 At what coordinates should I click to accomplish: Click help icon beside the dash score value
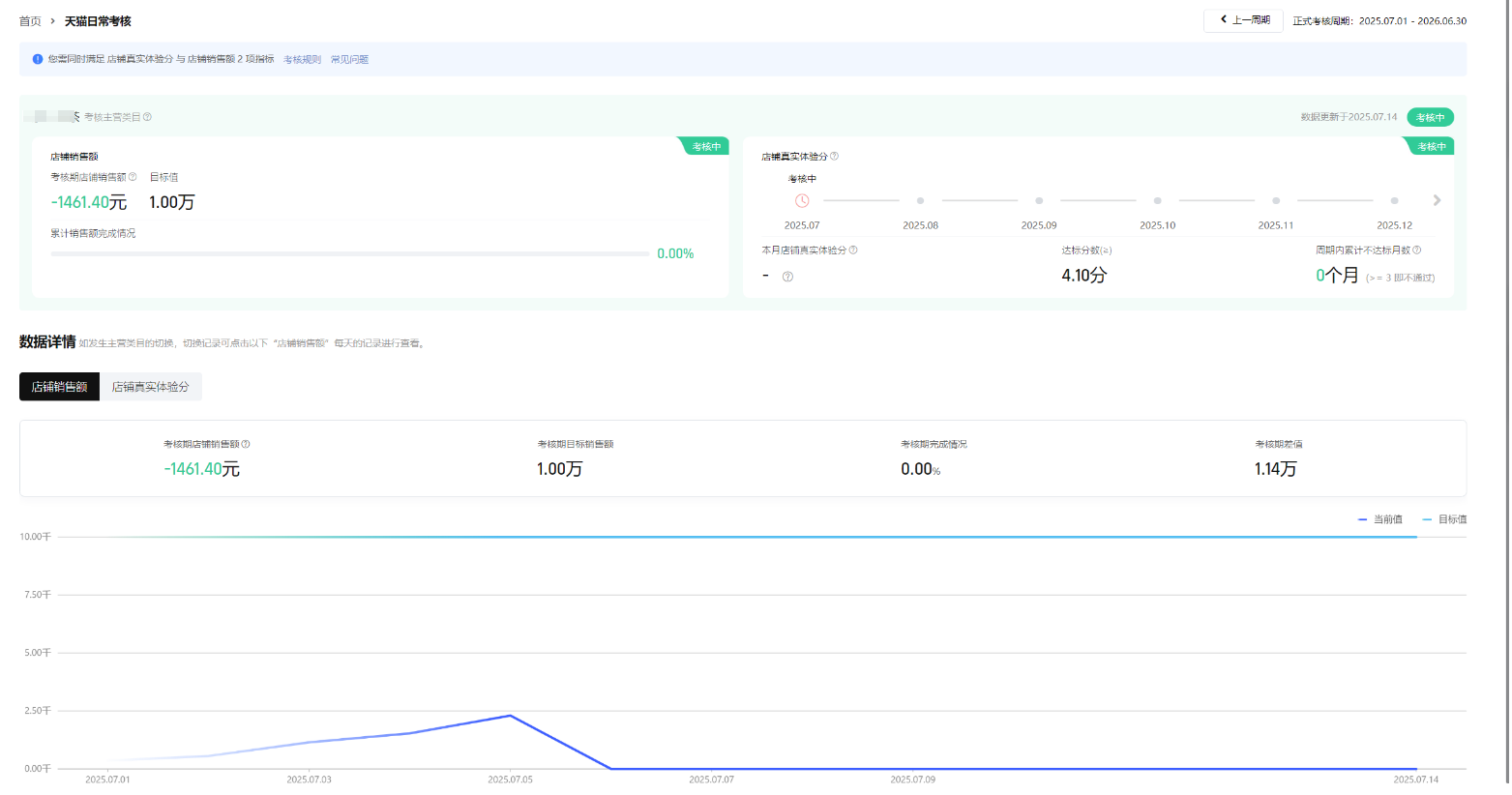pos(787,277)
